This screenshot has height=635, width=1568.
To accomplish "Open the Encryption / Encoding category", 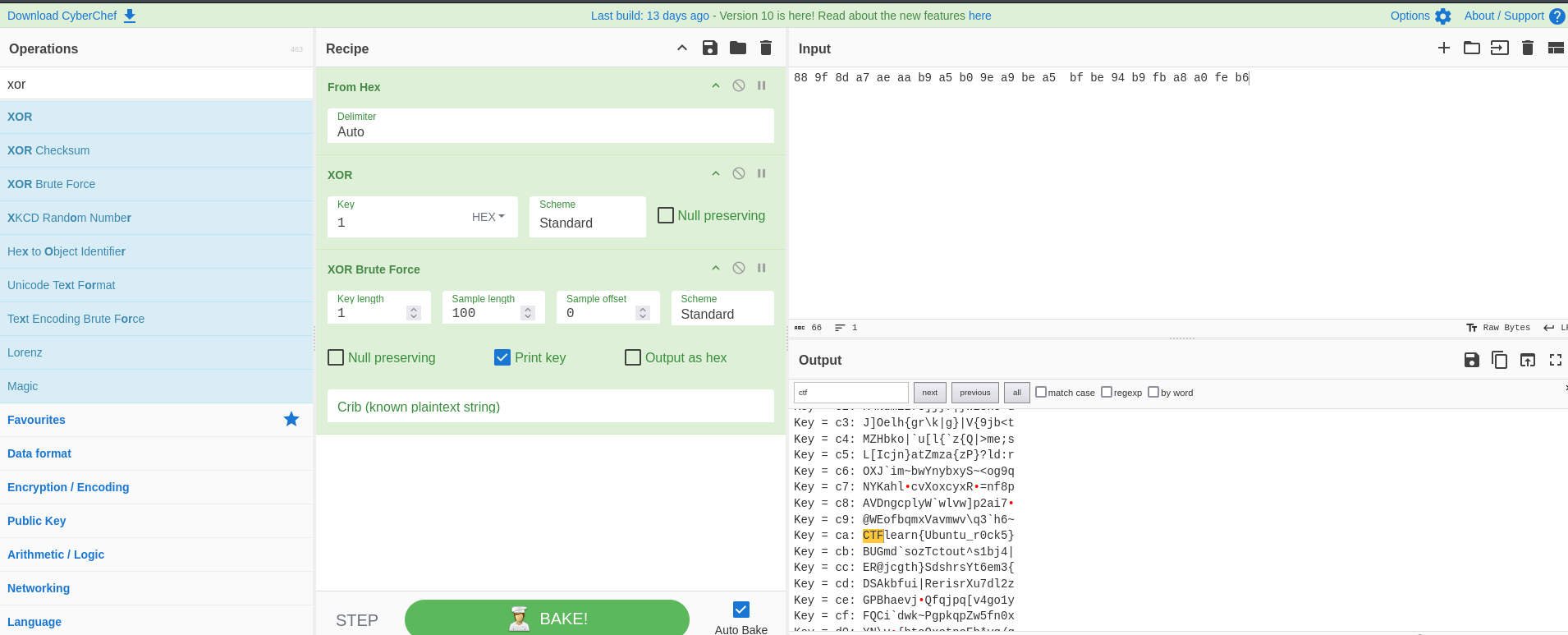I will point(156,487).
